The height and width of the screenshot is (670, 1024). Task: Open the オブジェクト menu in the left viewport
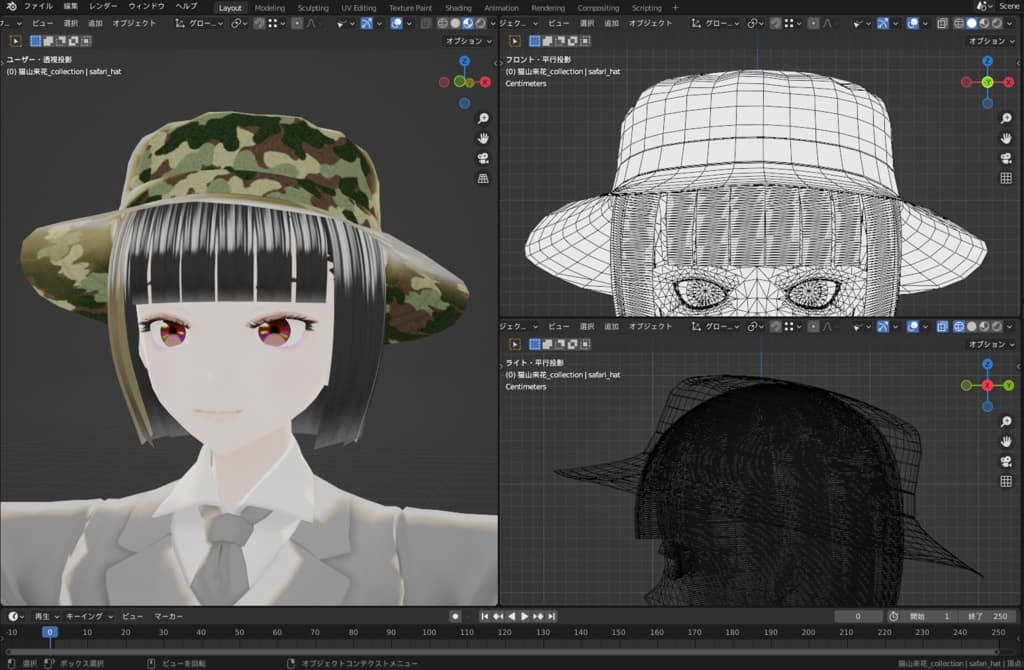coord(134,22)
